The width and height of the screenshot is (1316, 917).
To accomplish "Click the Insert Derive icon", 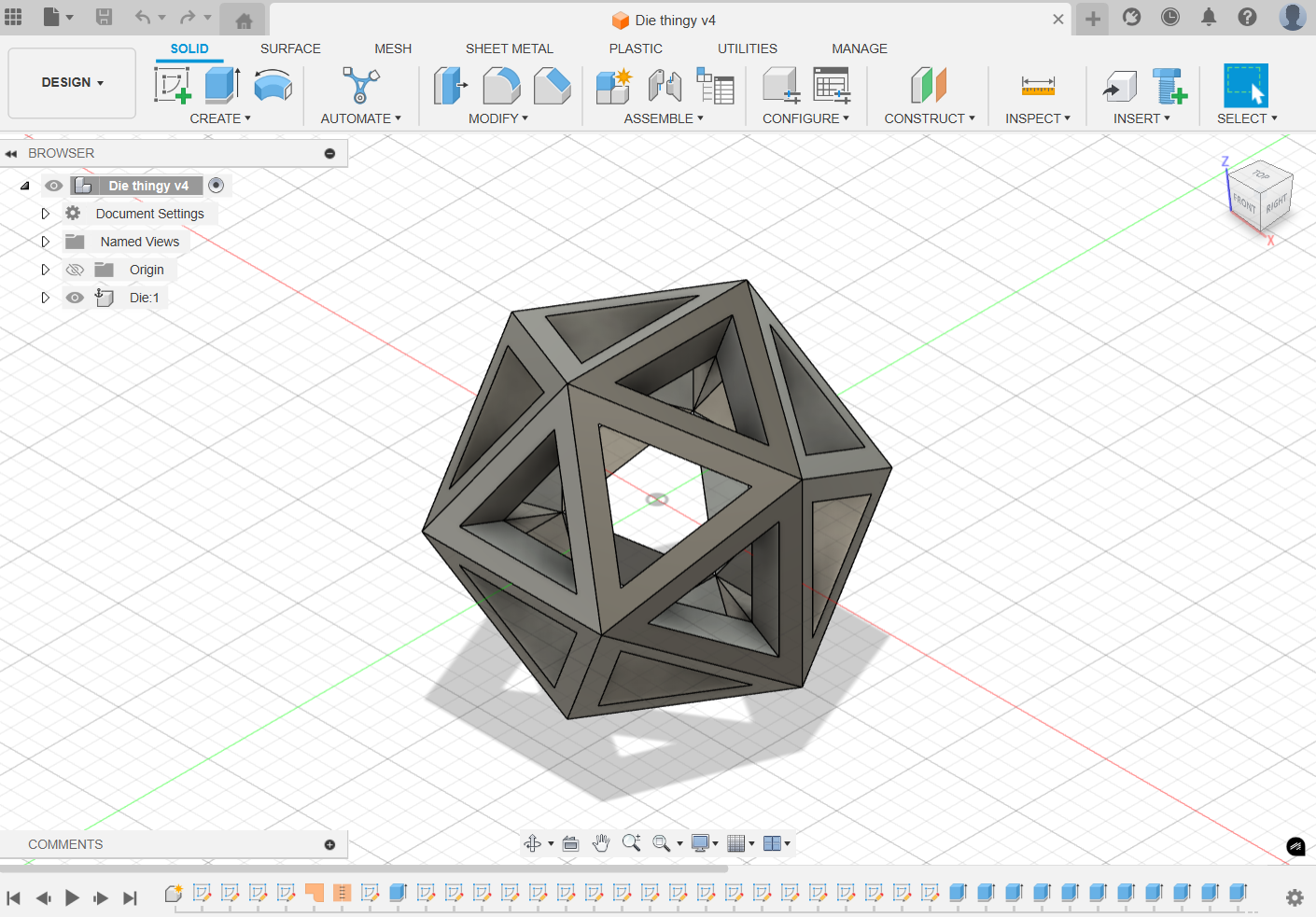I will pyautogui.click(x=1119, y=86).
